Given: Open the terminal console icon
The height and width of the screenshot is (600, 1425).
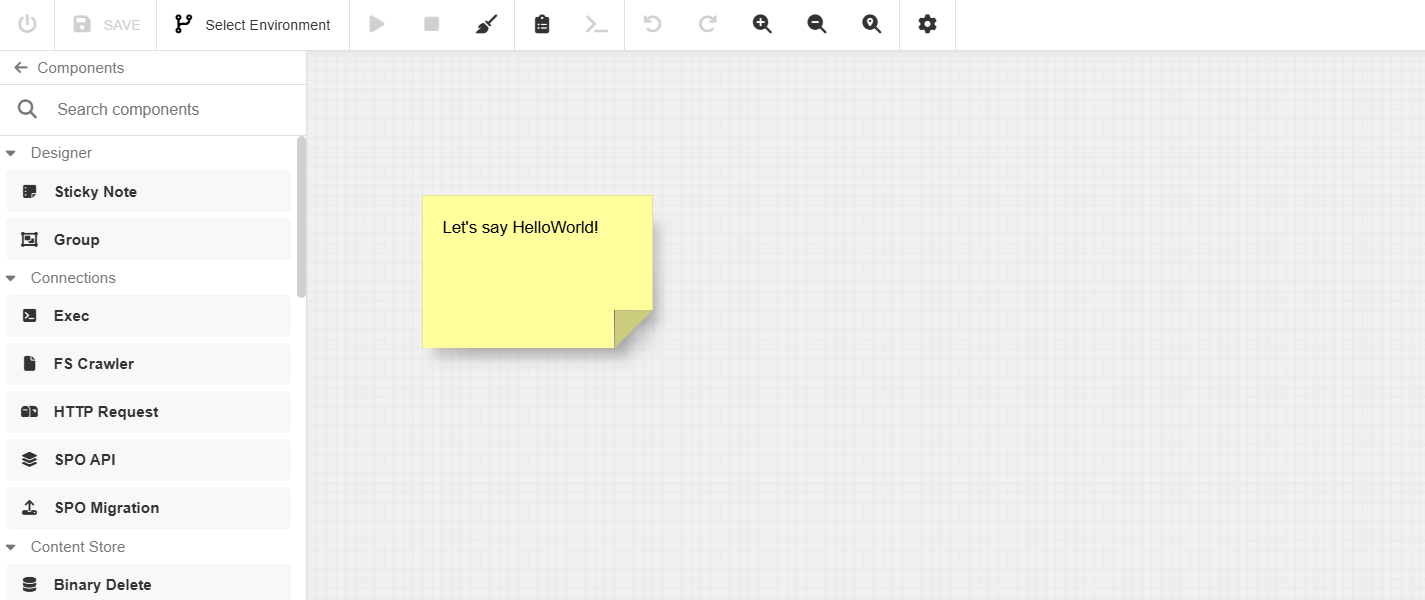Looking at the screenshot, I should click(x=596, y=25).
